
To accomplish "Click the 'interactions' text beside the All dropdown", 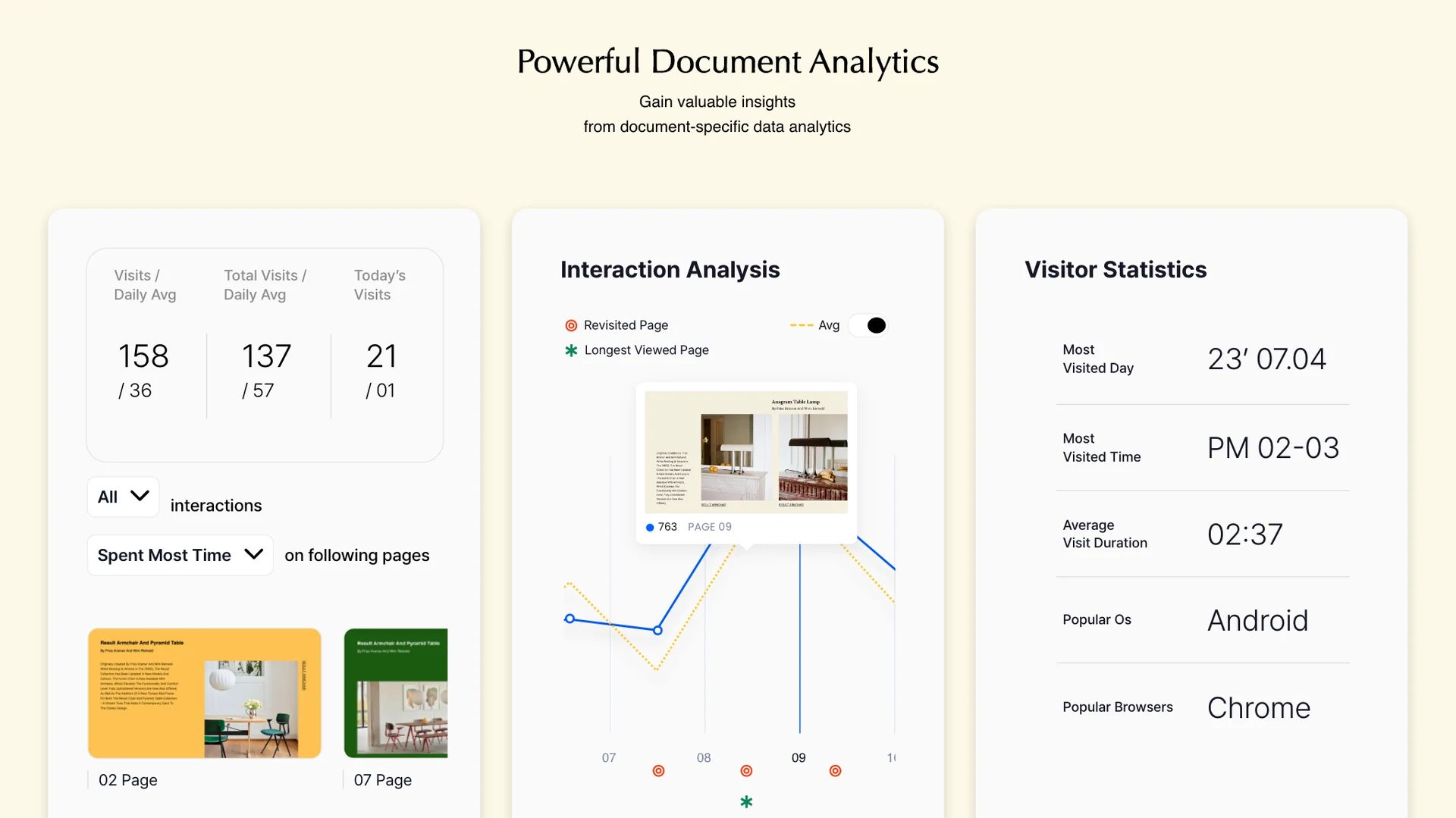I will tap(216, 506).
